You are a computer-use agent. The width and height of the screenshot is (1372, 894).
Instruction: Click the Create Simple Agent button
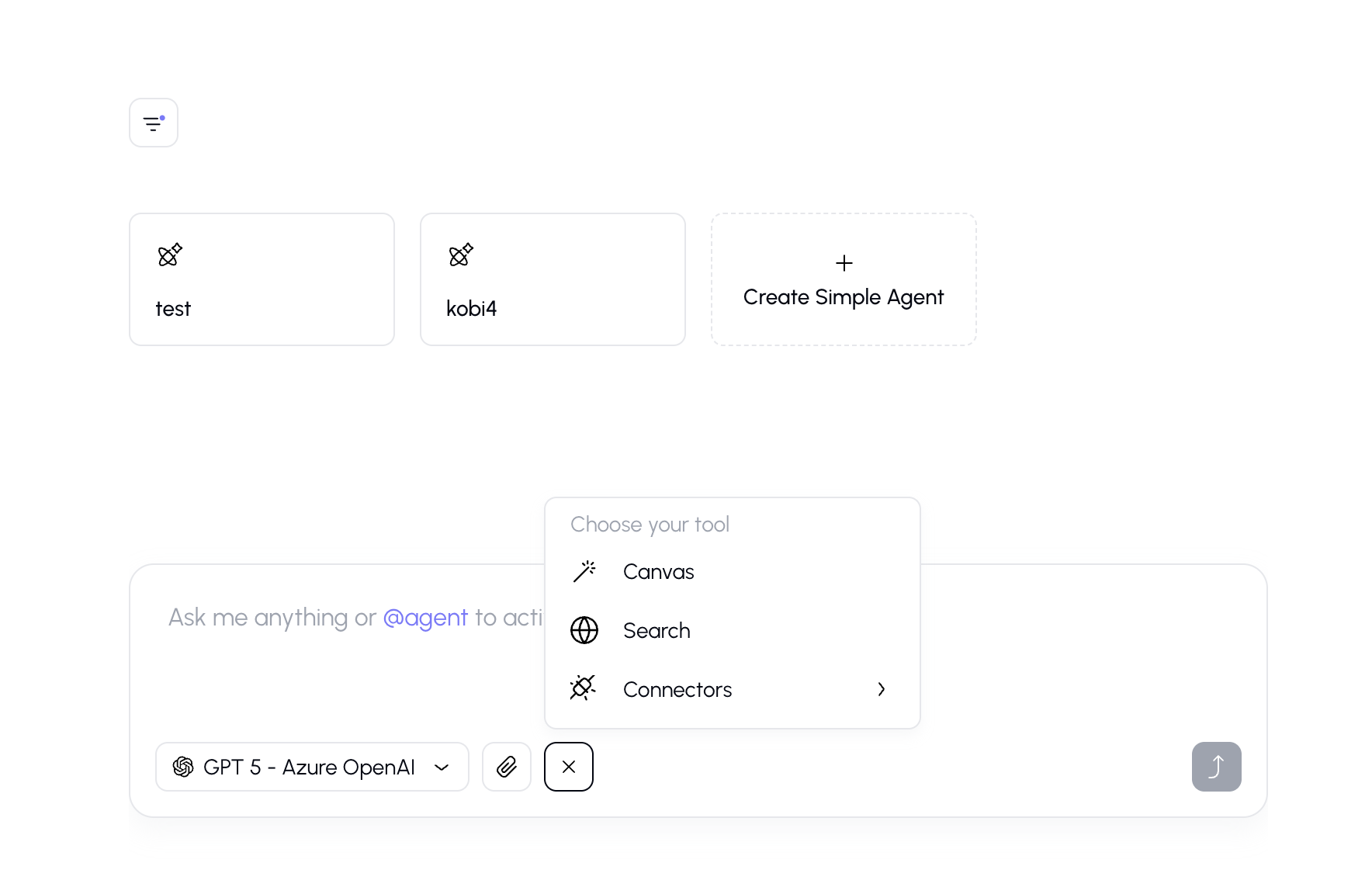[844, 296]
